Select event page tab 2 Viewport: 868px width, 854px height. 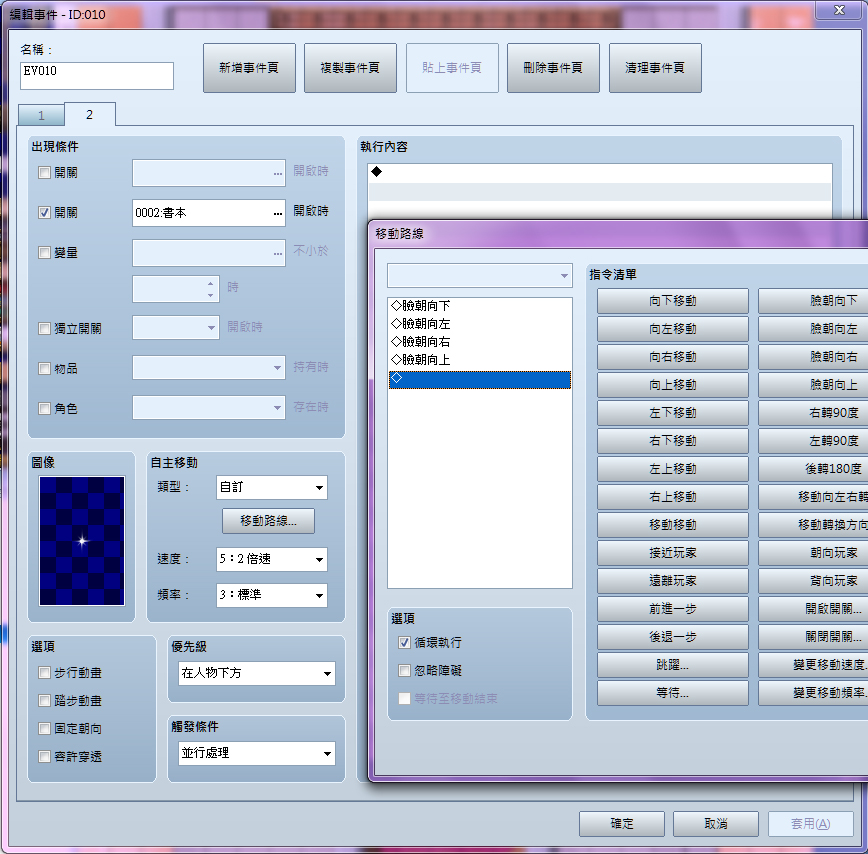click(x=90, y=114)
